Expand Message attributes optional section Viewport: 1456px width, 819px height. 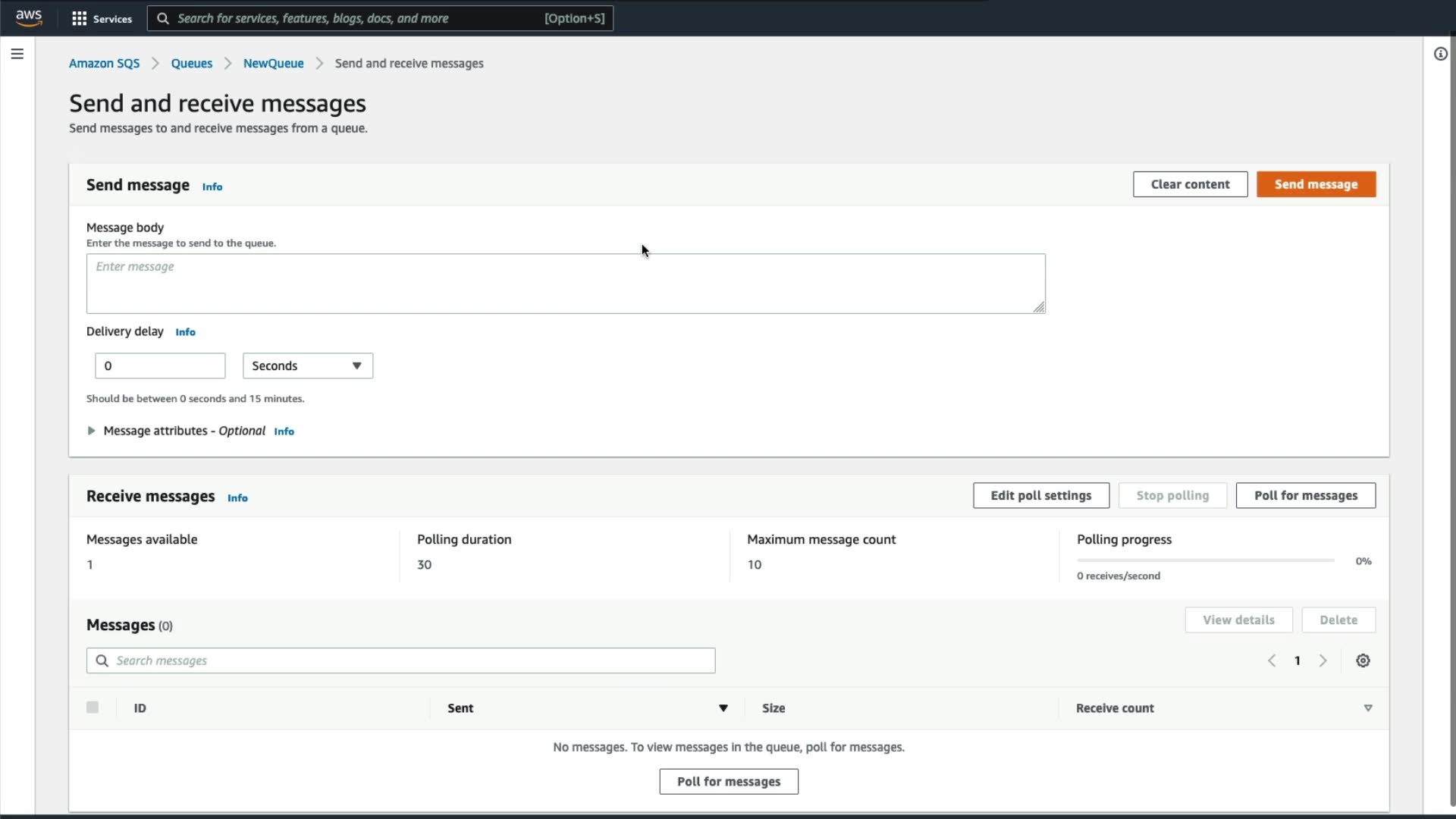(92, 431)
